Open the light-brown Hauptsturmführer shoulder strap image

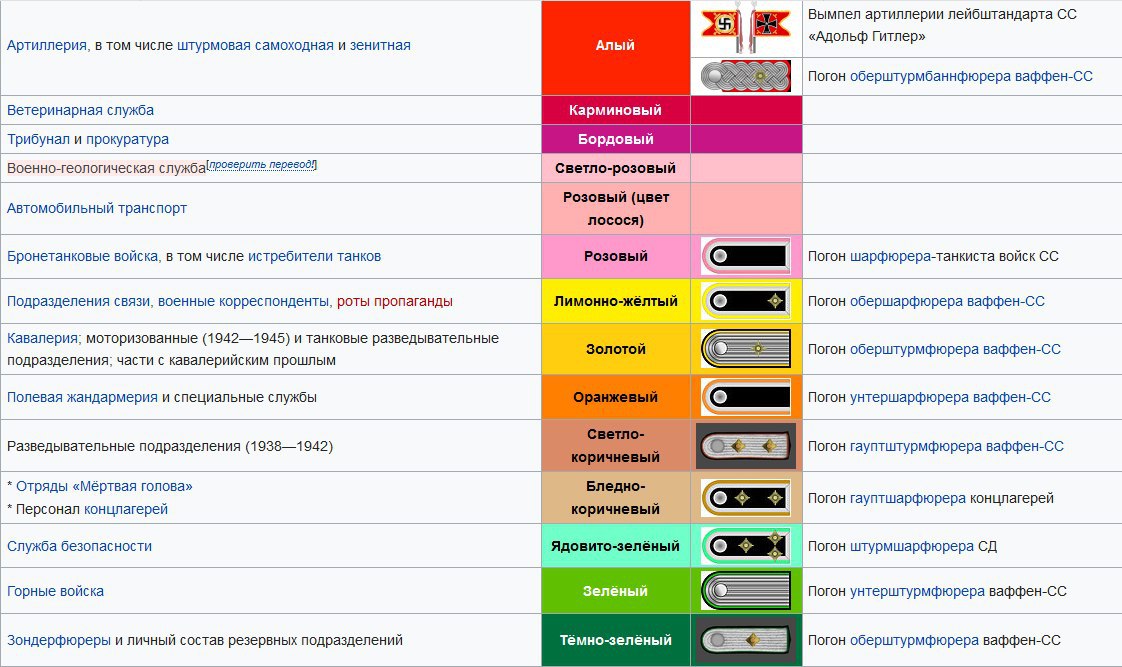coord(746,446)
